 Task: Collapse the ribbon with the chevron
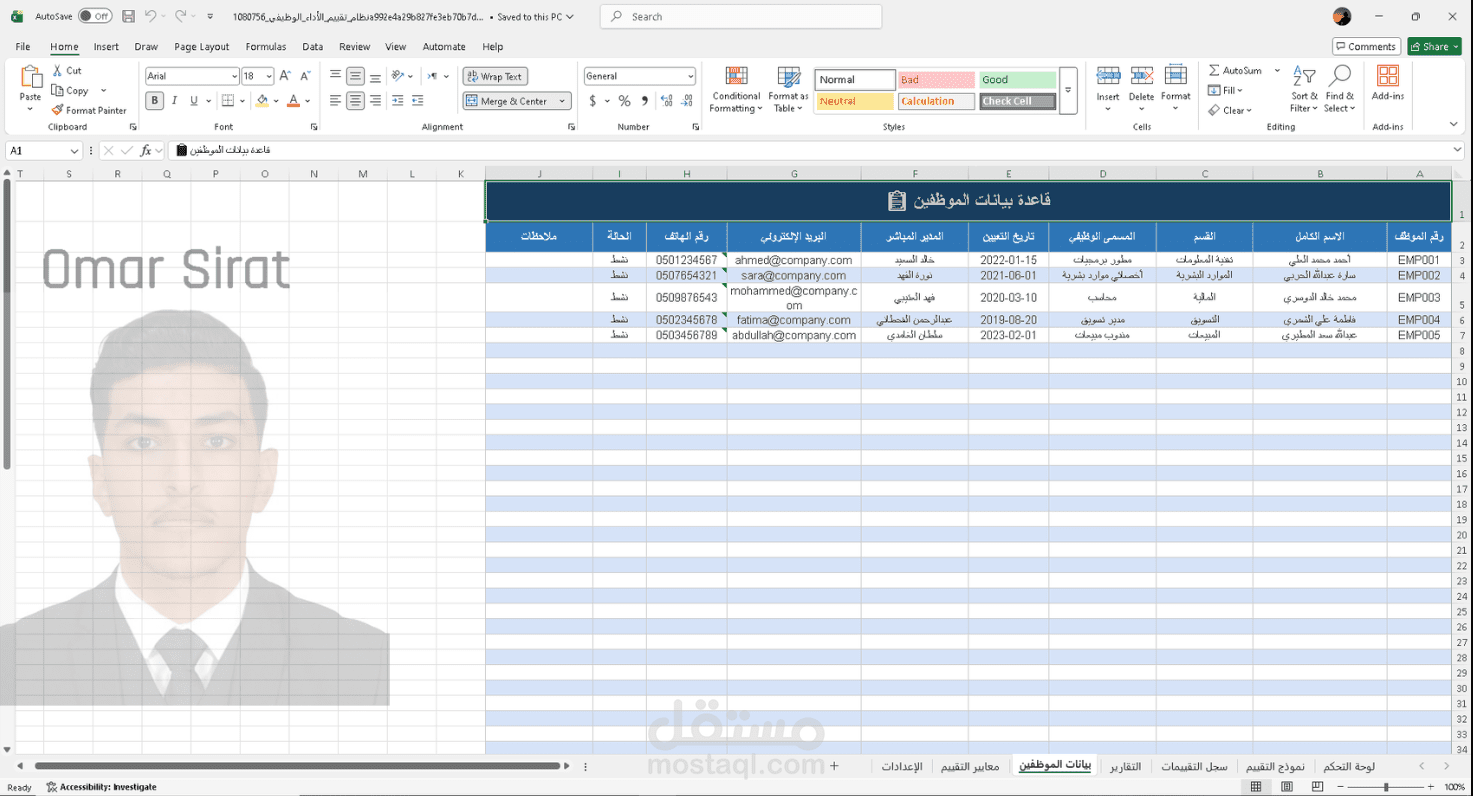pyautogui.click(x=1453, y=125)
